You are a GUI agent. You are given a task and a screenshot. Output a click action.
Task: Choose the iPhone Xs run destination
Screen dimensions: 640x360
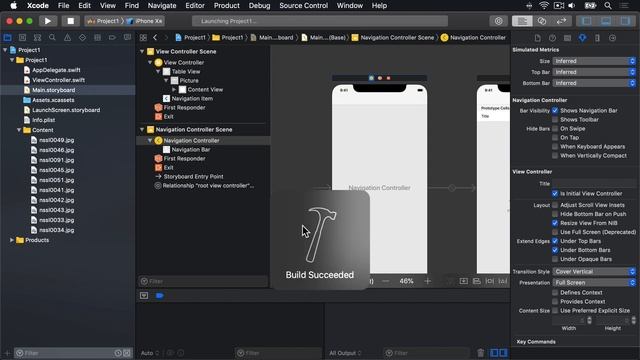(145, 21)
